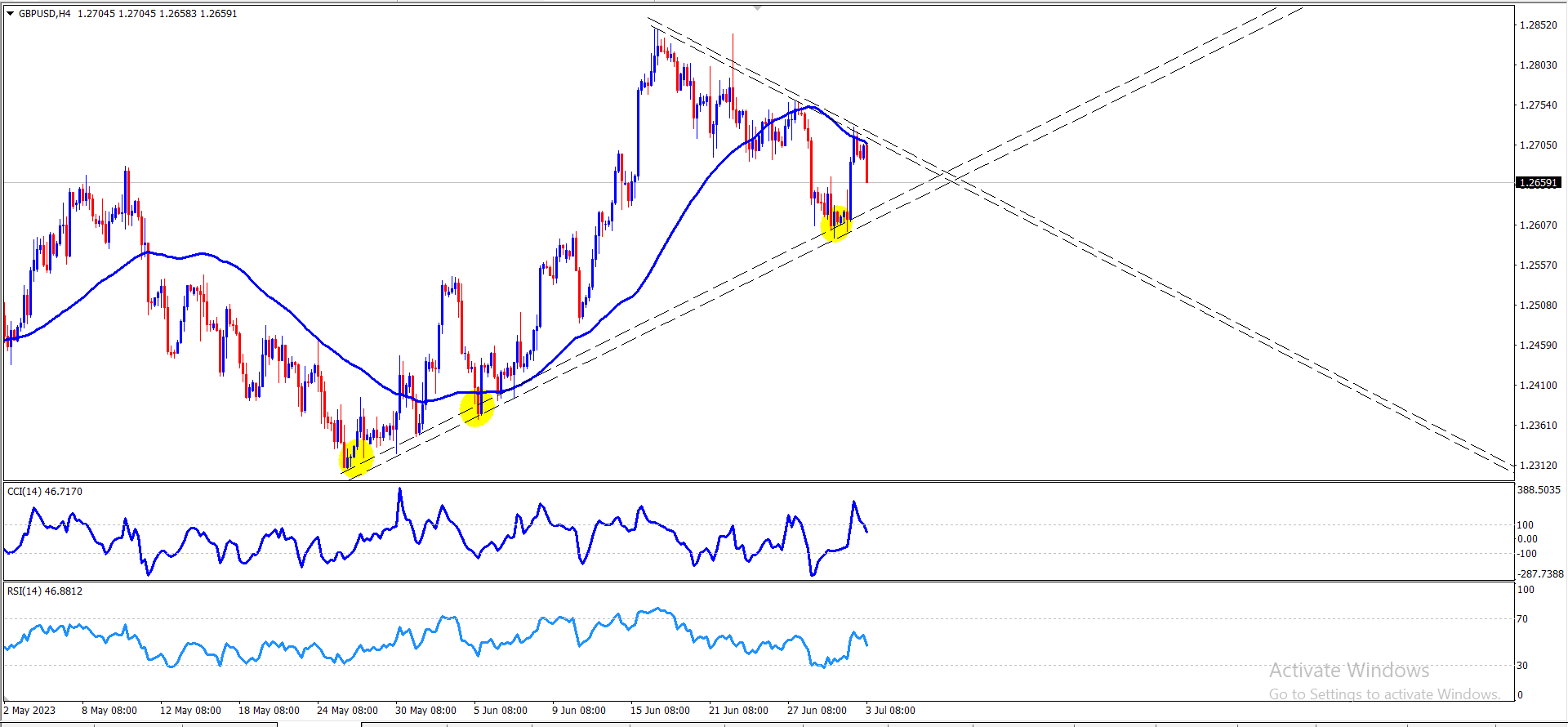The height and width of the screenshot is (727, 1568).
Task: Click the Activate Windows watermark text
Action: (x=1349, y=671)
